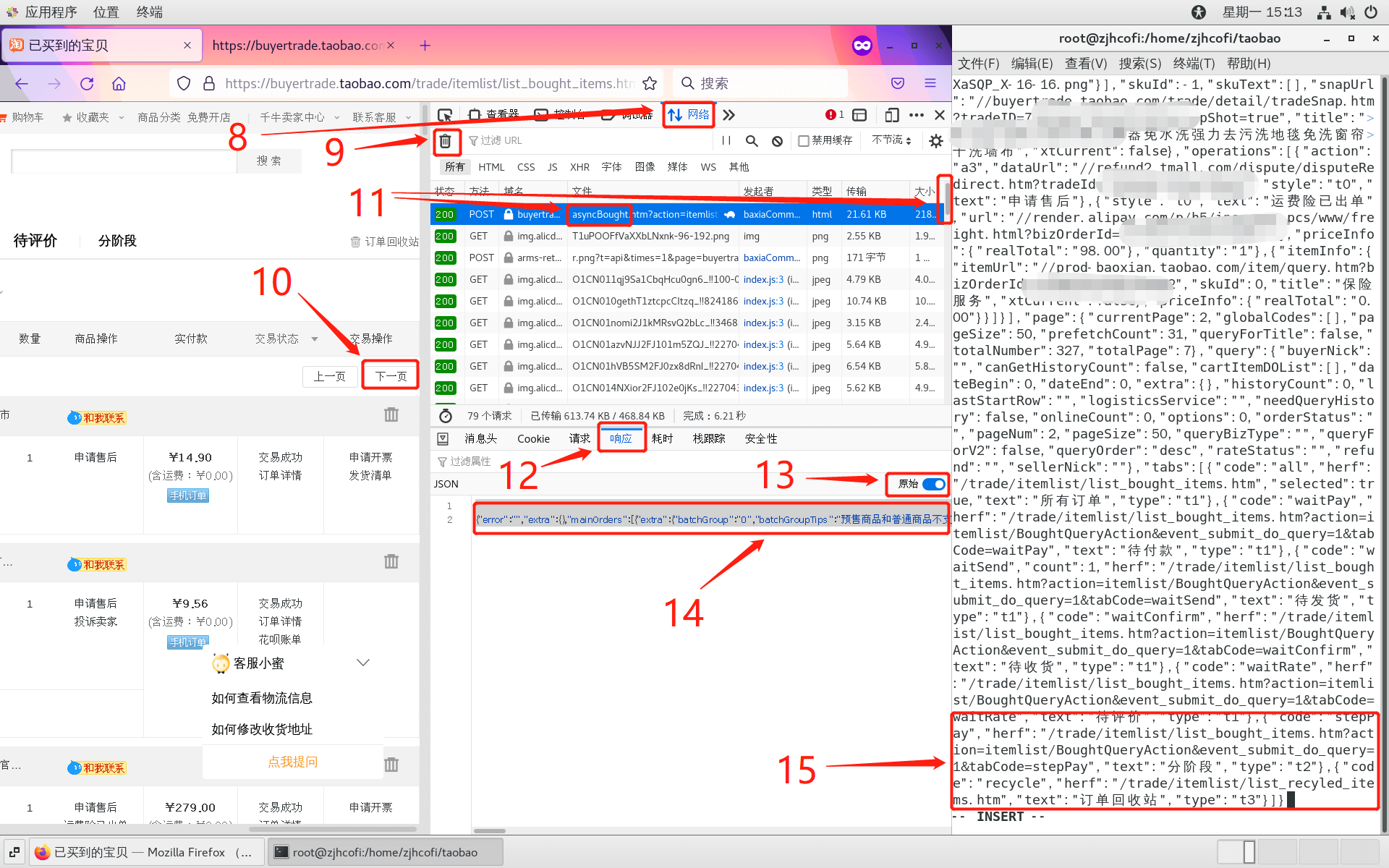Expand the 千牛卖家中心 dropdown
The height and width of the screenshot is (868, 1389).
(336, 118)
